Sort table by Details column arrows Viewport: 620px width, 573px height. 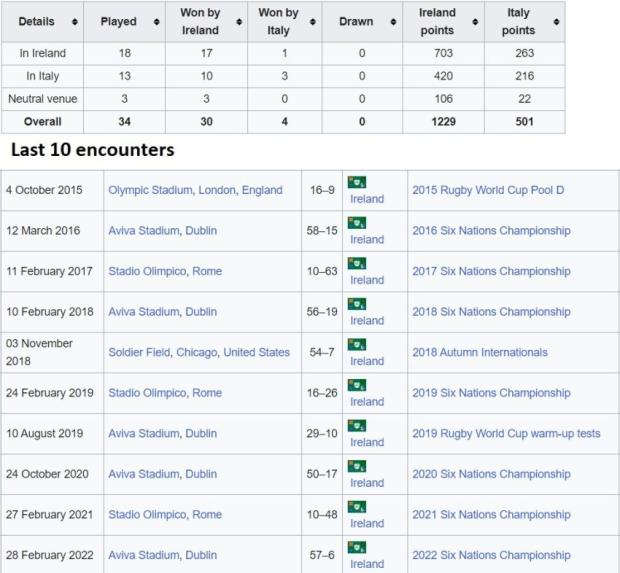tap(75, 22)
